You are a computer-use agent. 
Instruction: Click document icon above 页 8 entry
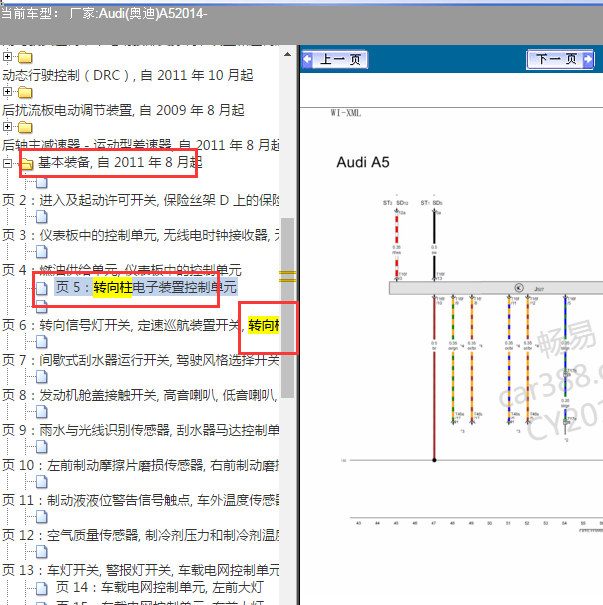pos(42,377)
